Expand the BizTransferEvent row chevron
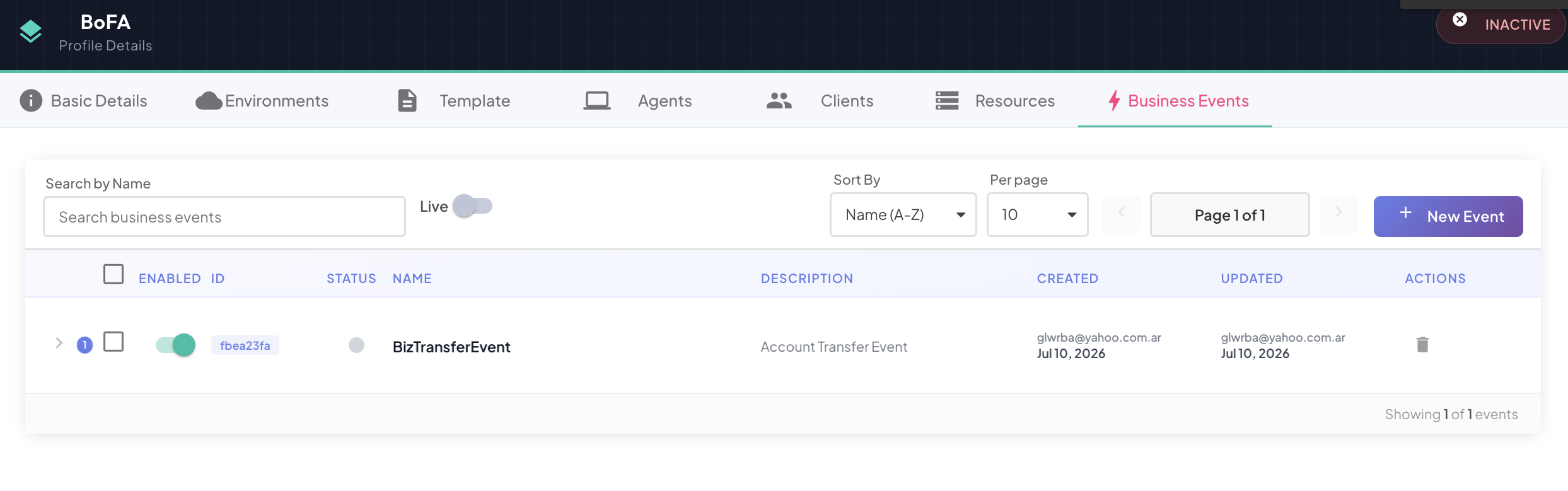 [x=59, y=343]
